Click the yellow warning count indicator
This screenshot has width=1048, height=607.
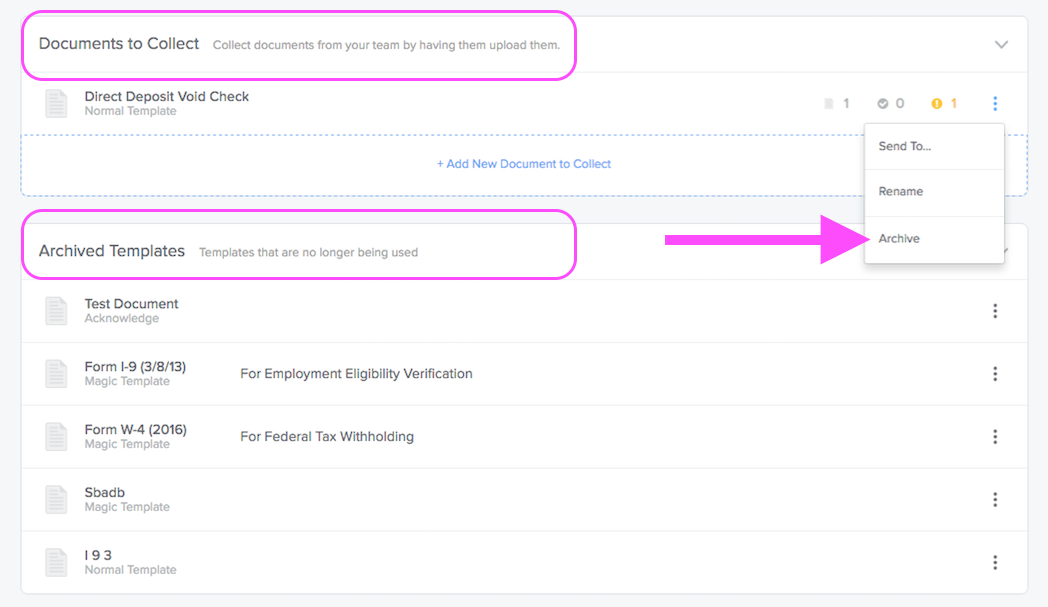pos(944,104)
